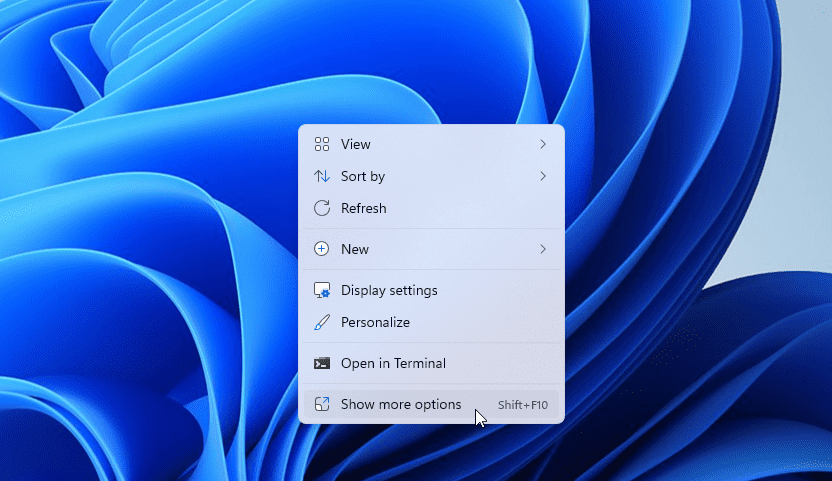Click the Shift+F10 shortcut label
The image size is (832, 481).
point(523,405)
